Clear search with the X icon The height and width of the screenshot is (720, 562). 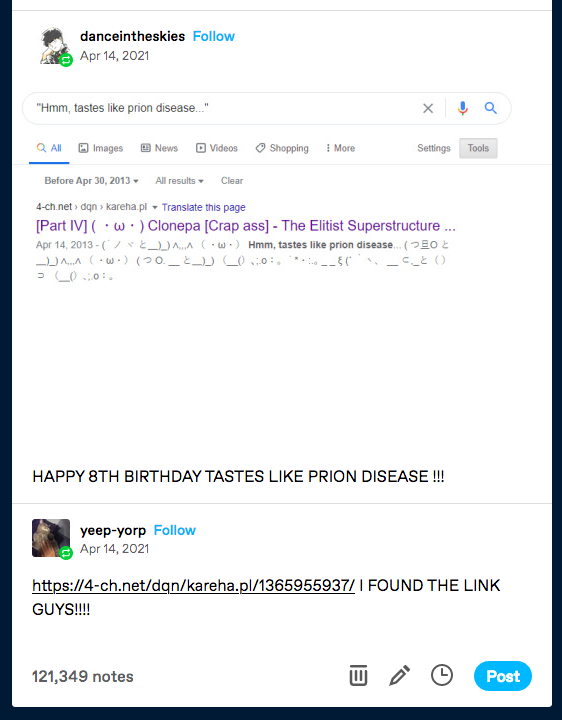coord(428,108)
